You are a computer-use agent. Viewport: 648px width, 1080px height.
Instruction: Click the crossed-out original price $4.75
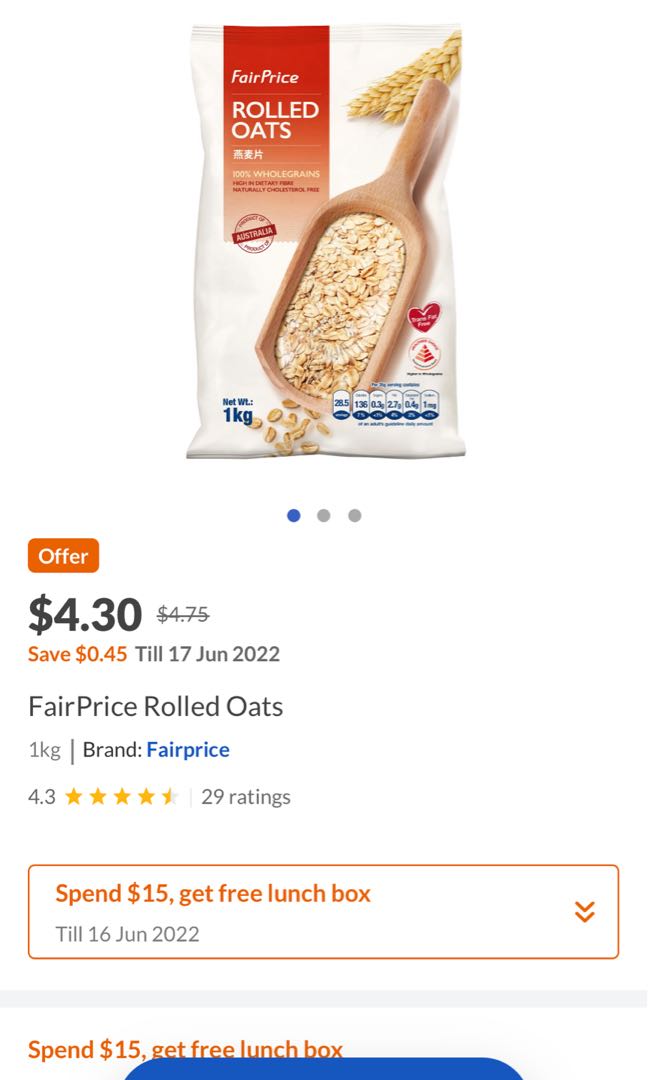[x=180, y=614]
